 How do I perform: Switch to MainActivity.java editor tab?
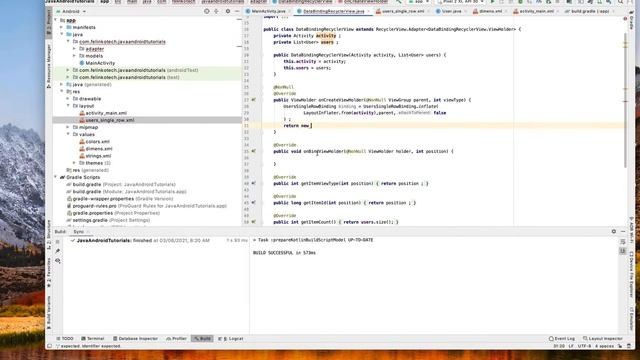click(268, 11)
